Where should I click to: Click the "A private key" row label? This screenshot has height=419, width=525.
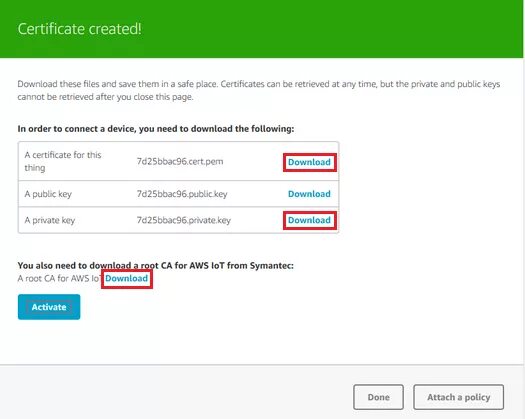click(x=50, y=220)
